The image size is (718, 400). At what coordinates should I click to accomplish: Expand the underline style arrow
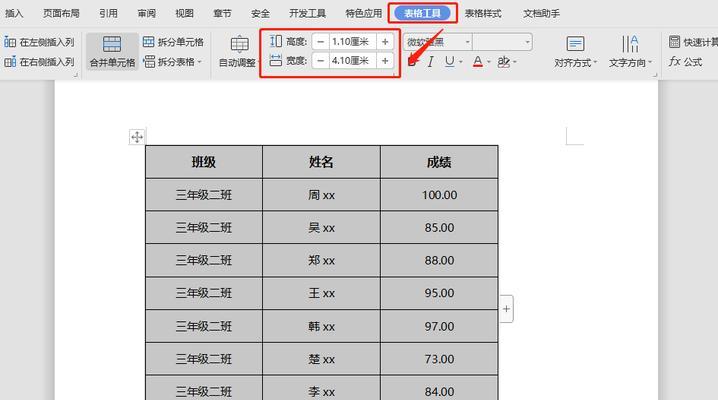460,61
